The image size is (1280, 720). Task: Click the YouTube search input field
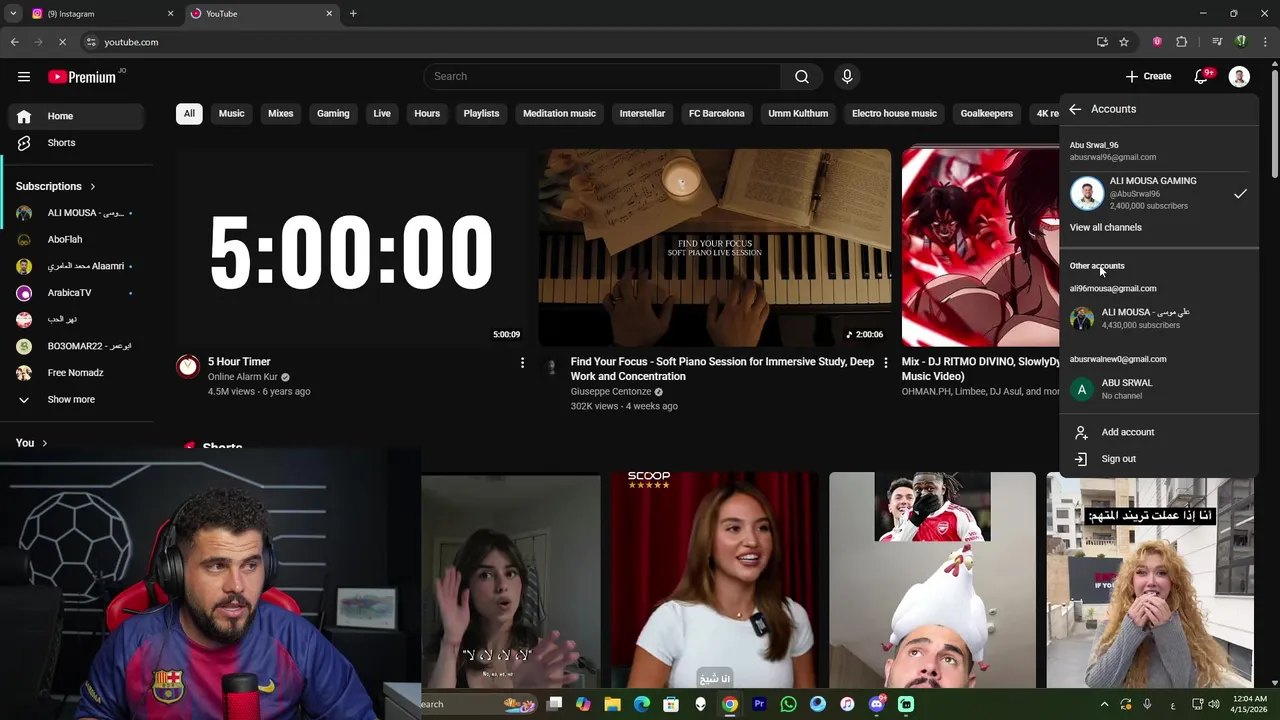tap(604, 76)
